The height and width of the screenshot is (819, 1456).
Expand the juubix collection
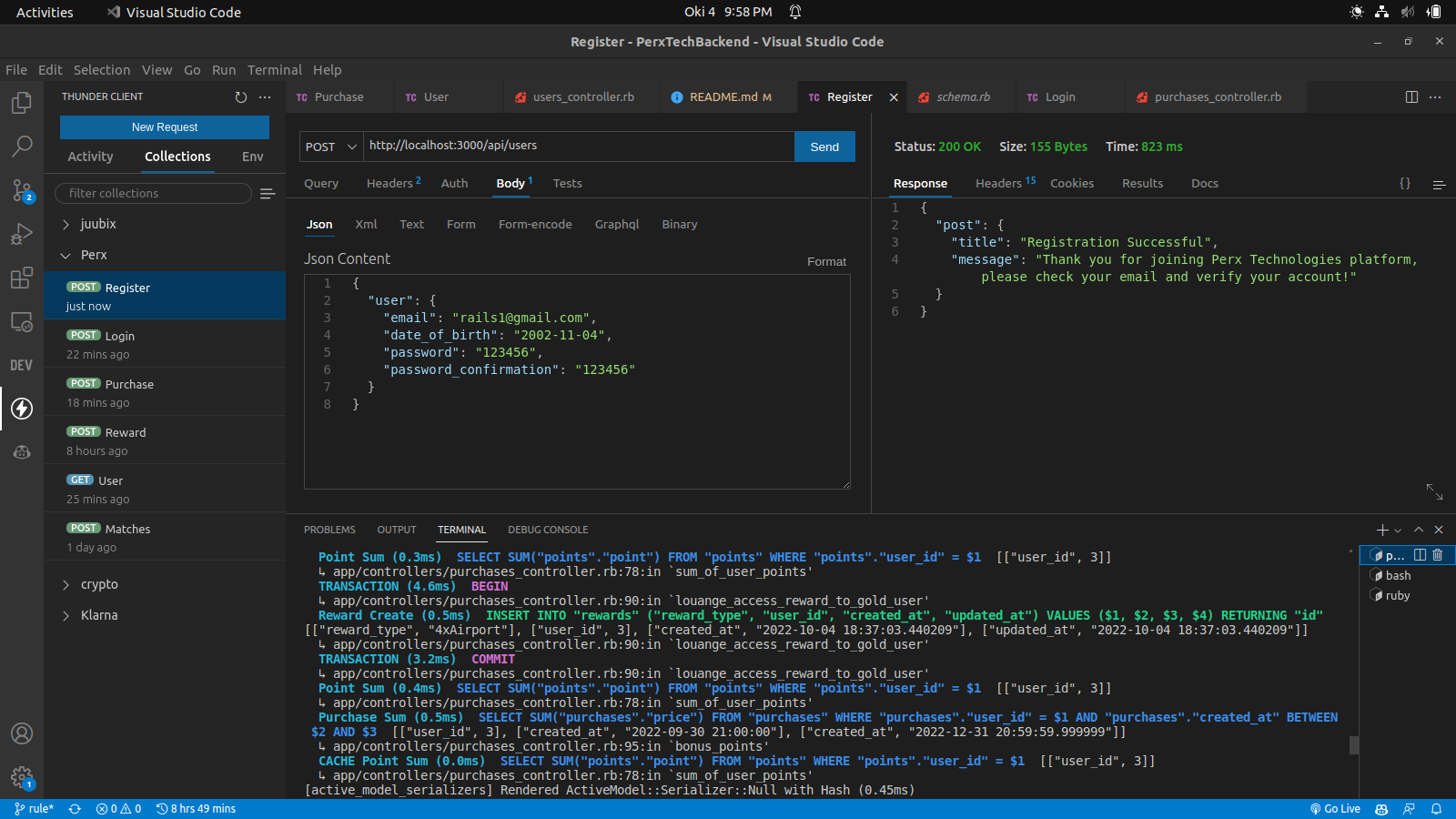pyautogui.click(x=165, y=224)
